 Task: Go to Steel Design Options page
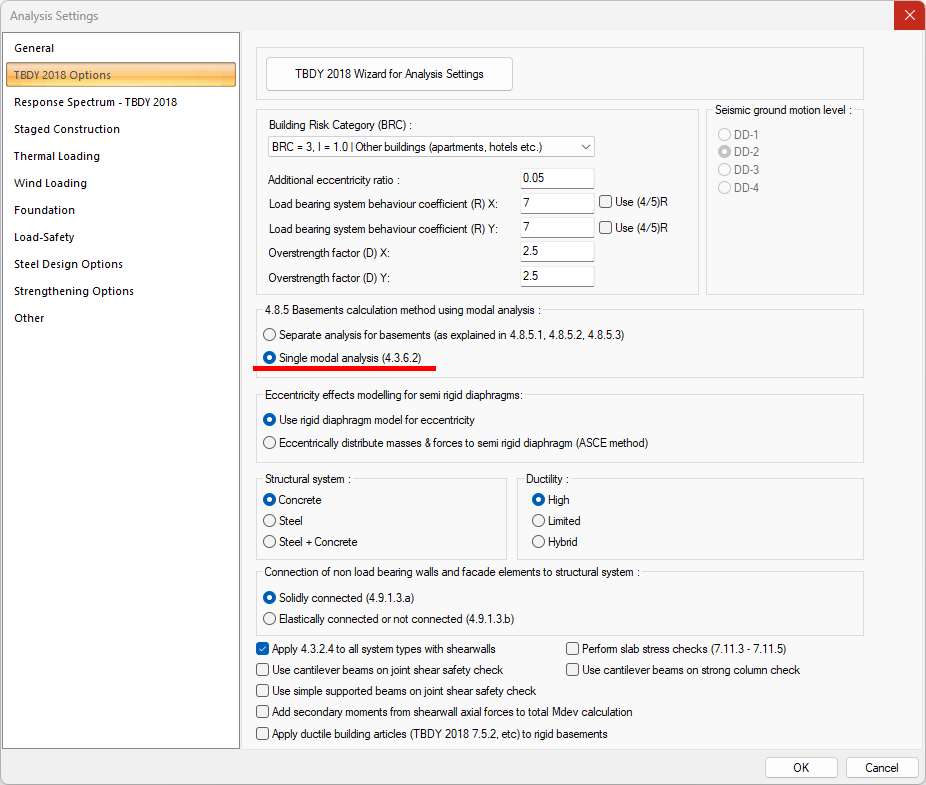click(68, 264)
